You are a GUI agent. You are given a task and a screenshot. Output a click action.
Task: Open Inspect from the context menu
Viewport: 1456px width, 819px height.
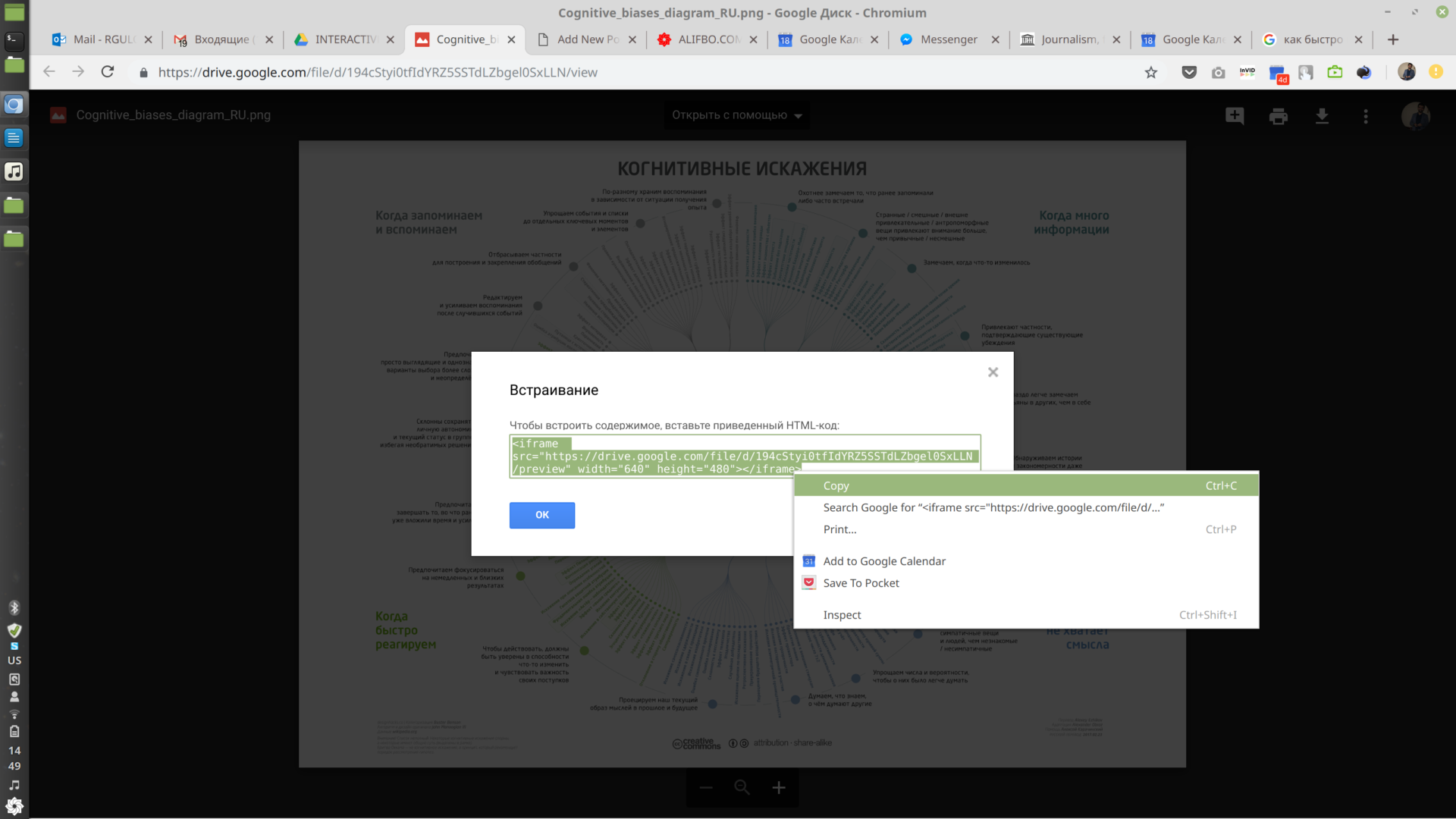pos(1026,615)
